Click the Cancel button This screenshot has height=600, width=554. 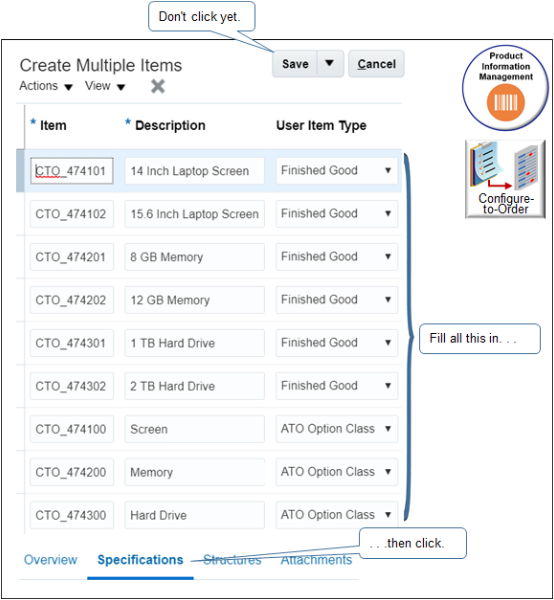(376, 64)
